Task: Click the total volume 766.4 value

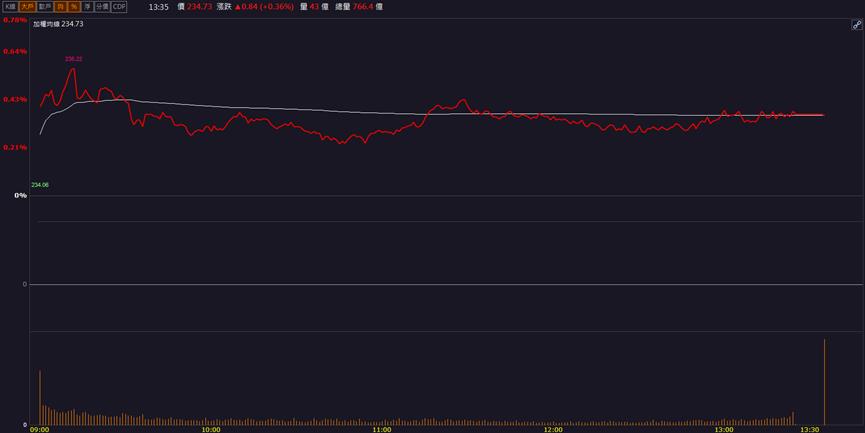Action: (x=362, y=7)
